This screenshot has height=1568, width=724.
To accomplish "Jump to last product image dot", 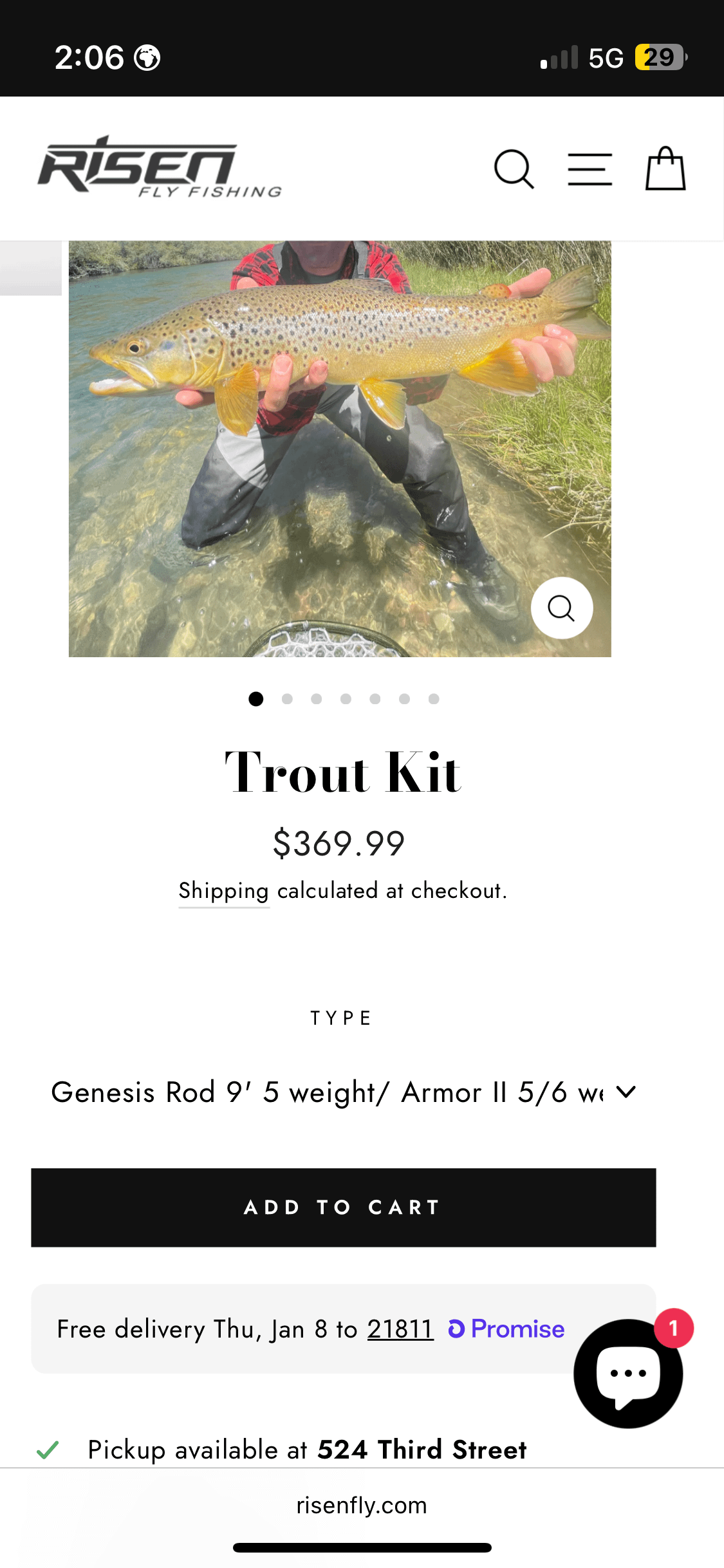I will (434, 699).
